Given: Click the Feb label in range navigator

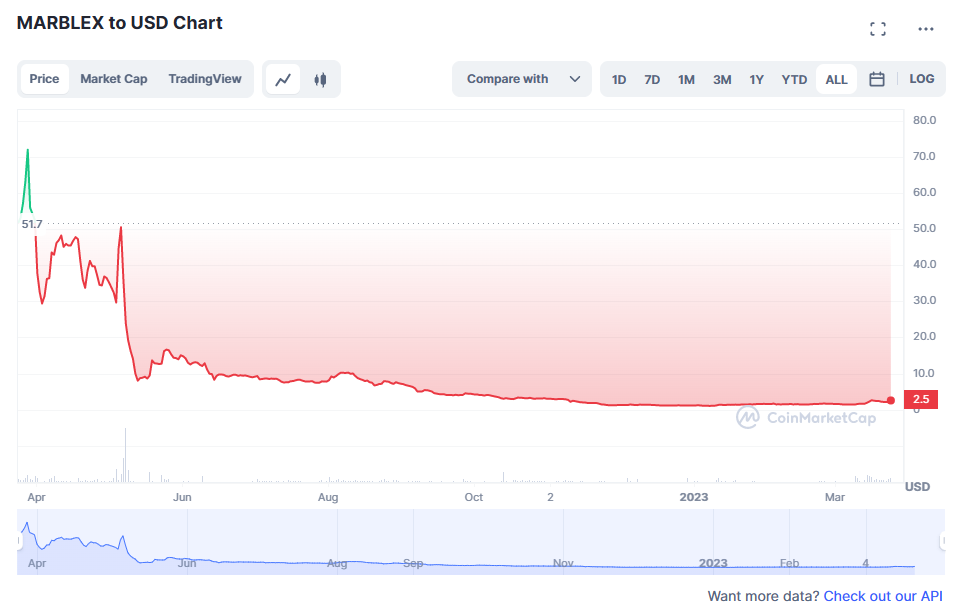Looking at the screenshot, I should click(789, 563).
